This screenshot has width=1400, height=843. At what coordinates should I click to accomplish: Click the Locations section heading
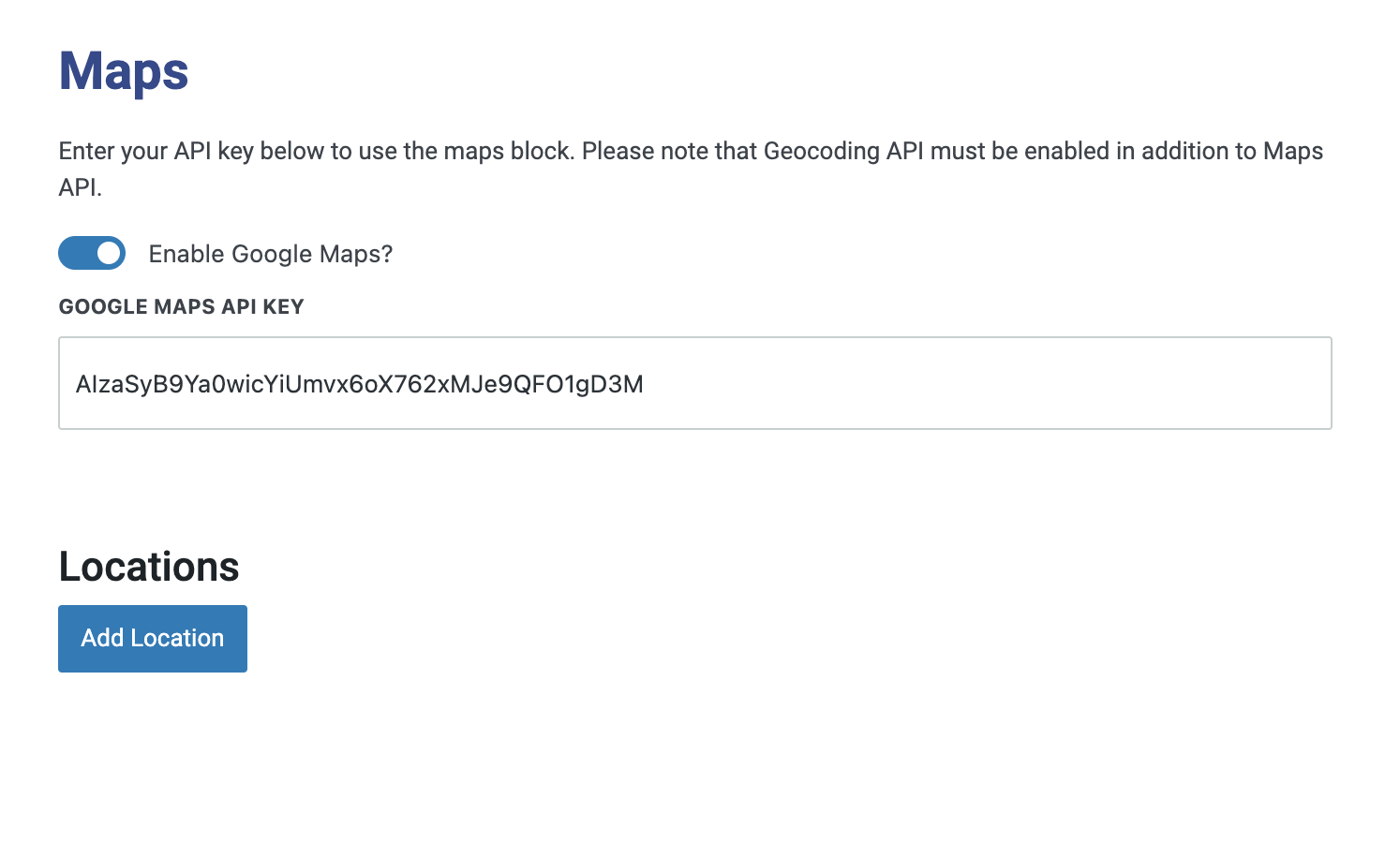coord(149,567)
